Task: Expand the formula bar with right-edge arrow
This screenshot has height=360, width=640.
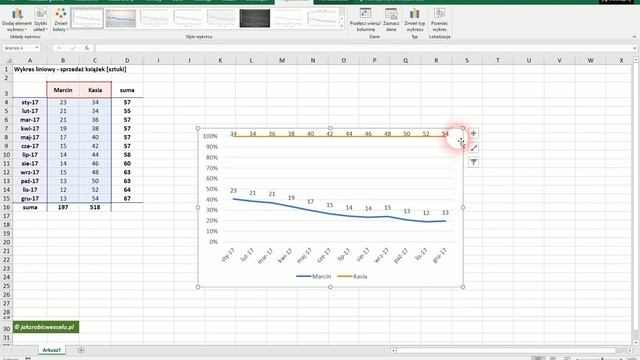Action: 634,48
